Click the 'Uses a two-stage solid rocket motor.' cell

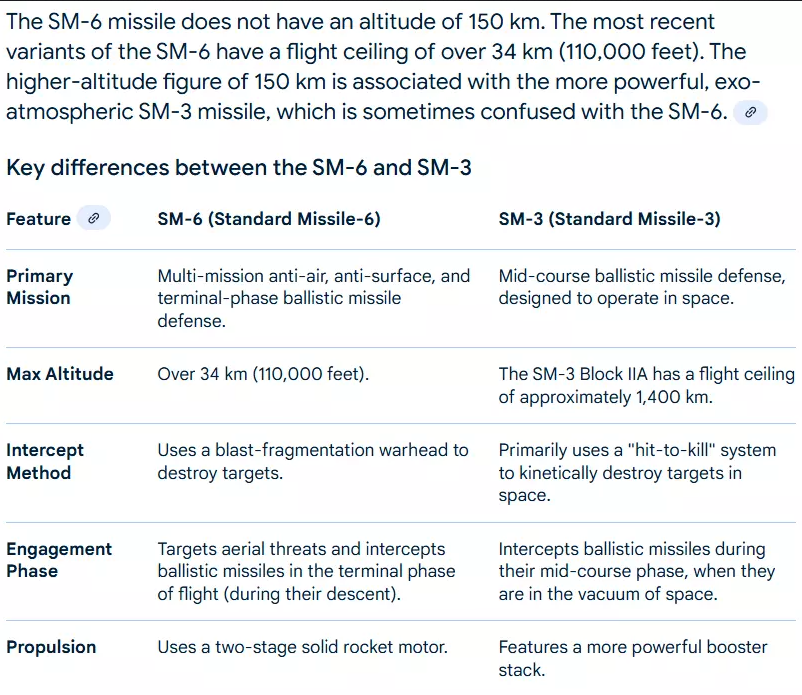(302, 647)
